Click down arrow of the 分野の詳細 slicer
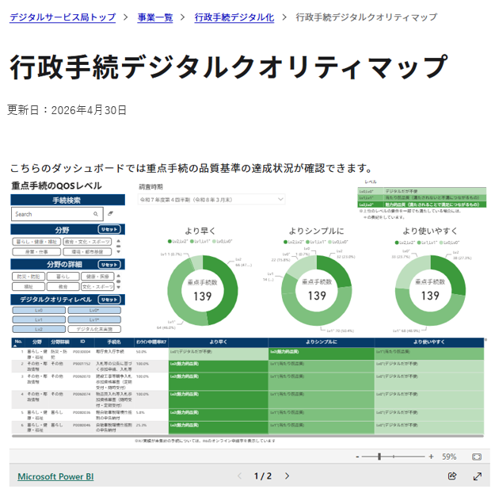Screen dimensions: 495x489 tap(118, 287)
